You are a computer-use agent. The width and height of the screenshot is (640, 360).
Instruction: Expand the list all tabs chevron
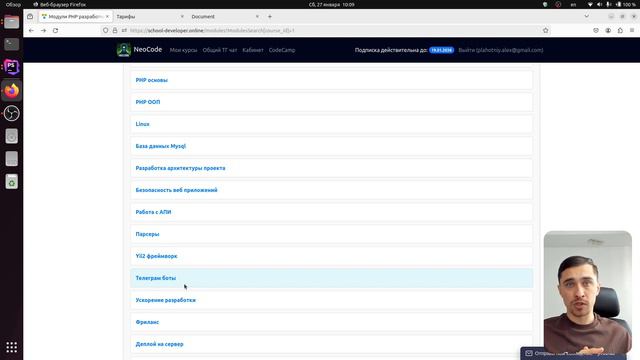click(x=587, y=17)
